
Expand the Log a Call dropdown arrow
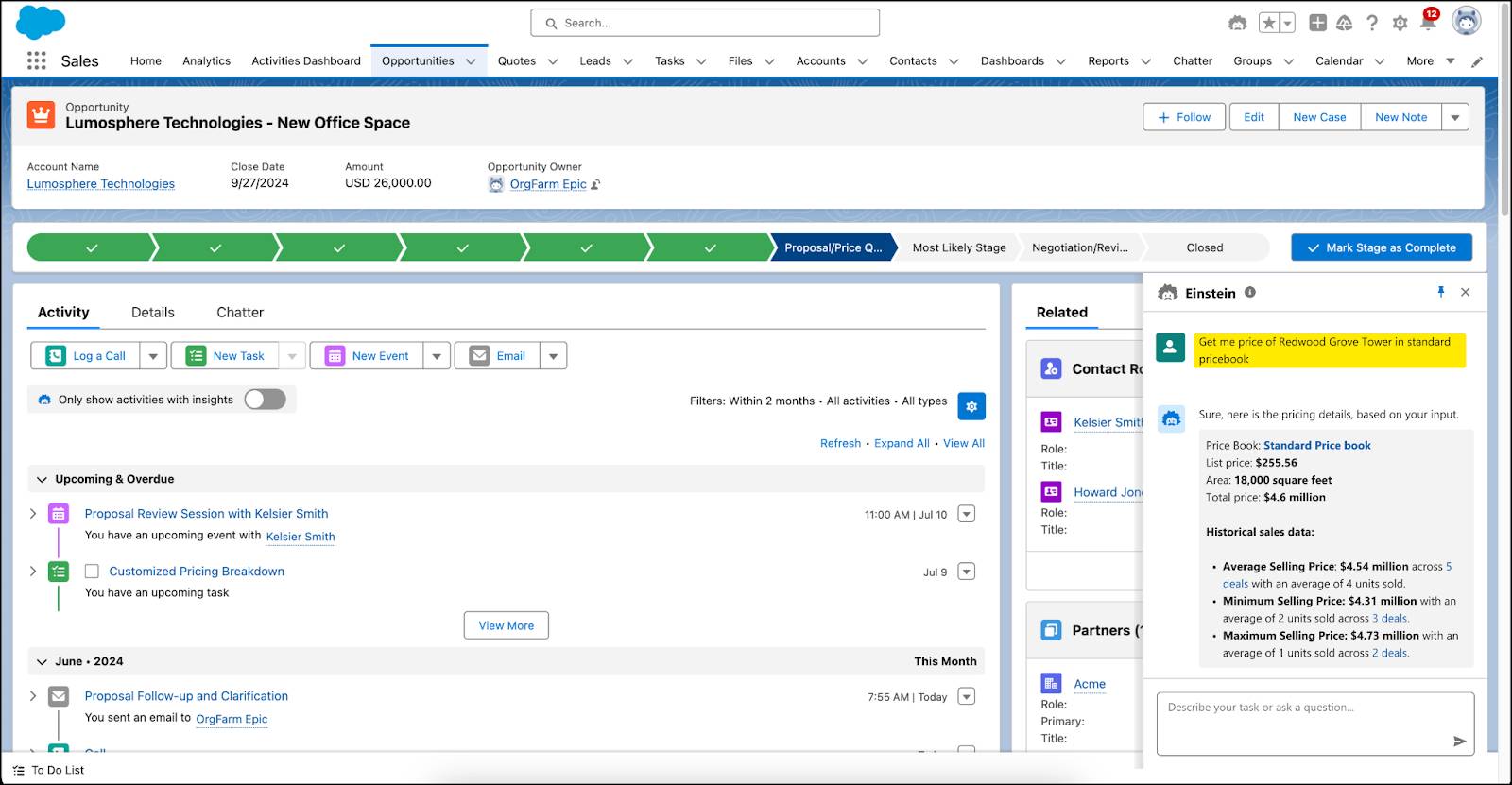click(153, 356)
